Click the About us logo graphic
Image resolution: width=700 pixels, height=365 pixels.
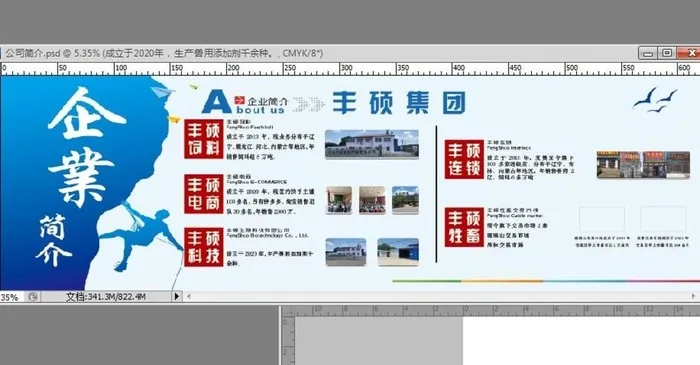coord(245,102)
